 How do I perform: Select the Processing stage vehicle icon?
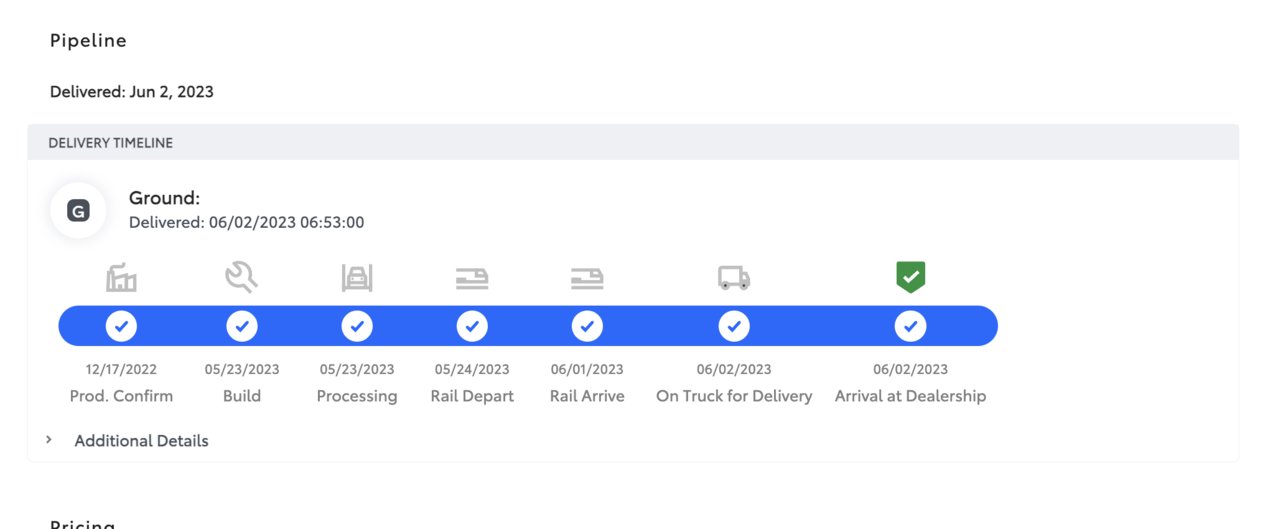pyautogui.click(x=357, y=278)
